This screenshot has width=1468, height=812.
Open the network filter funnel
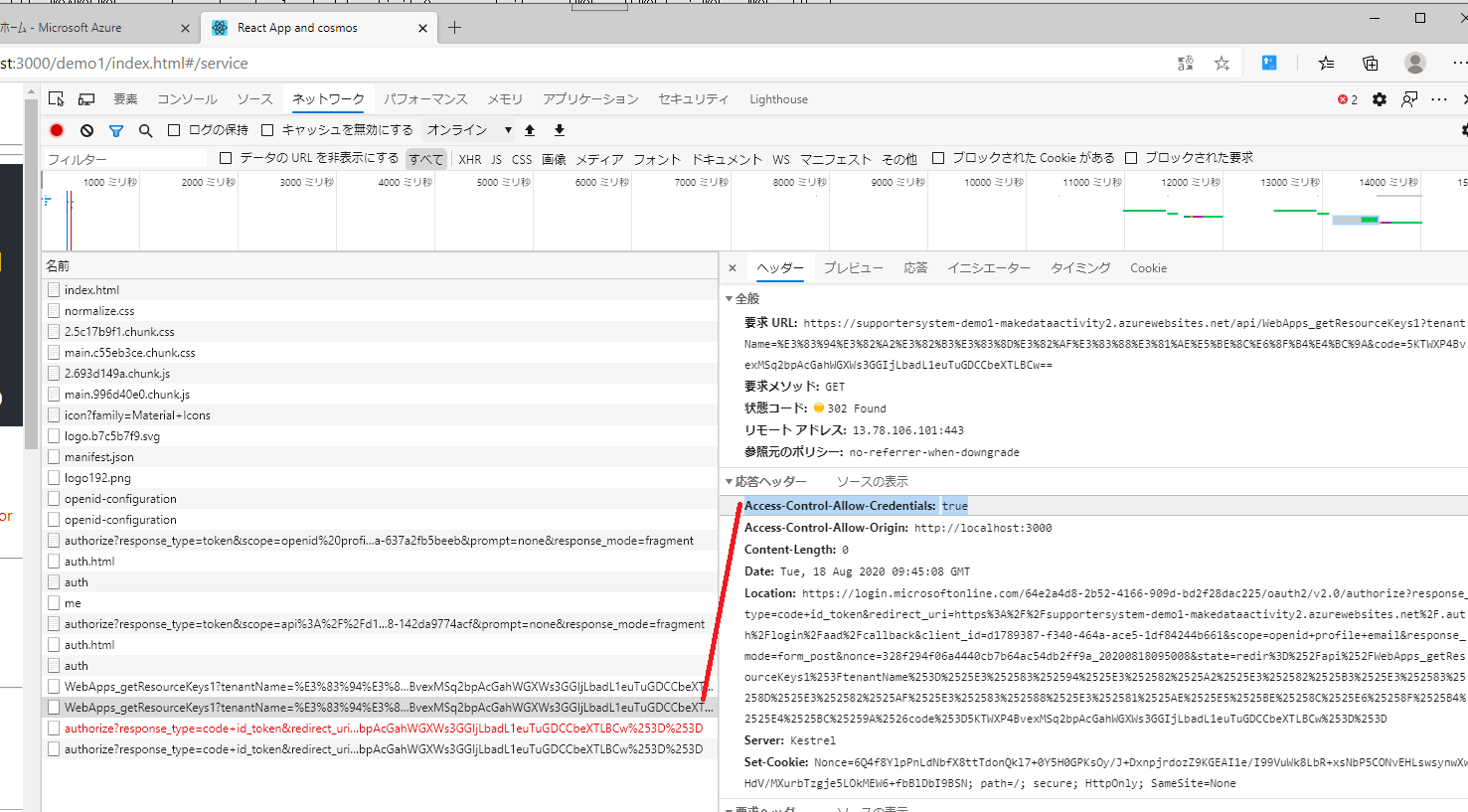click(x=117, y=129)
